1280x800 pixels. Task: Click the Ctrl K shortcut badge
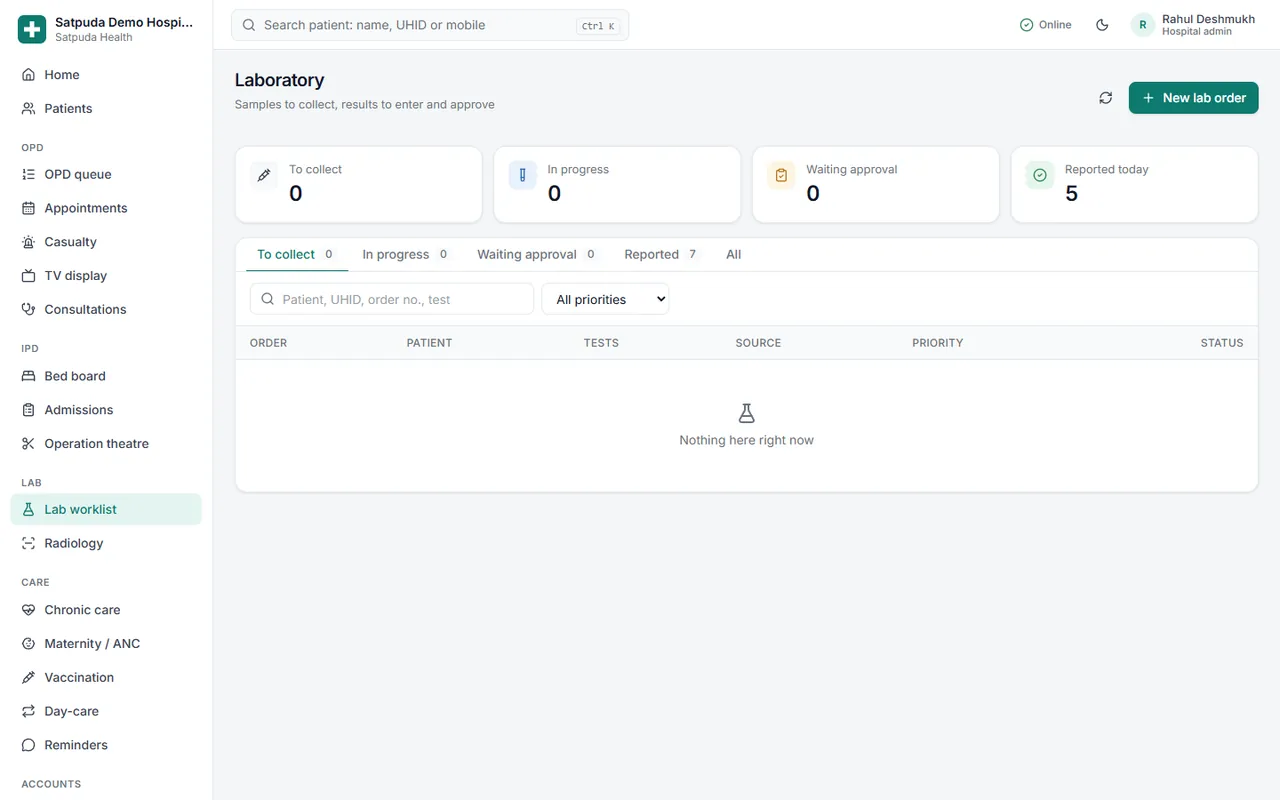pyautogui.click(x=598, y=26)
